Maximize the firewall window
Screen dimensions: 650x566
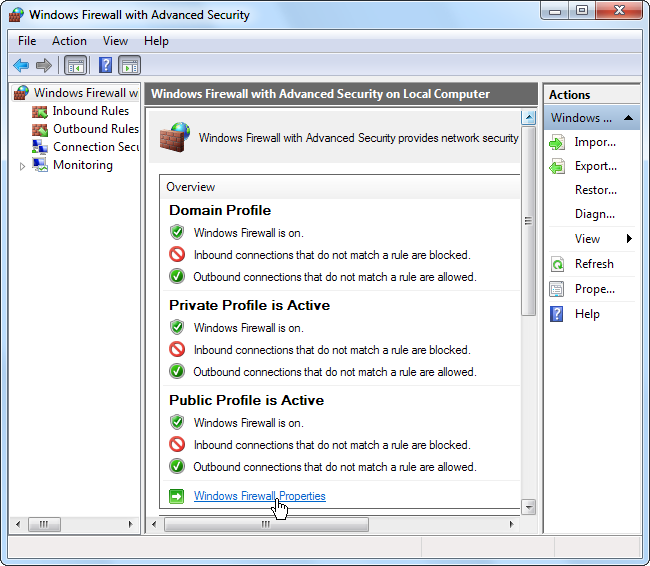tap(582, 10)
